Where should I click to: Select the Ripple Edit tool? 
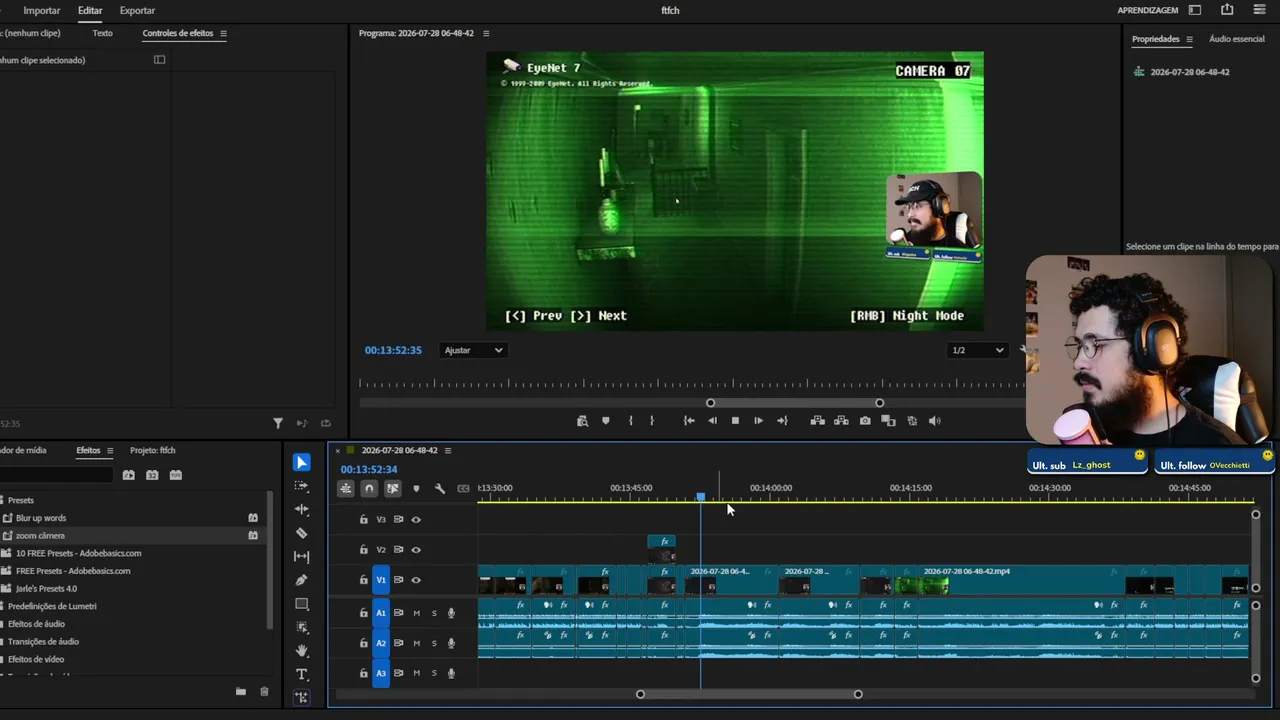pyautogui.click(x=301, y=509)
